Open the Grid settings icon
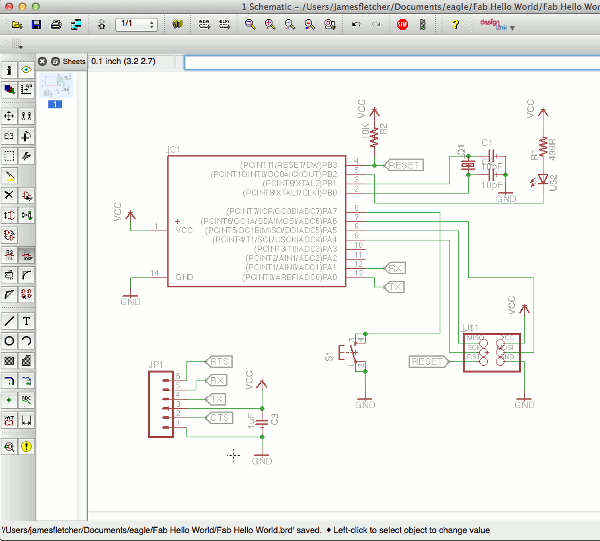Viewport: 600px width, 541px height. click(x=16, y=45)
